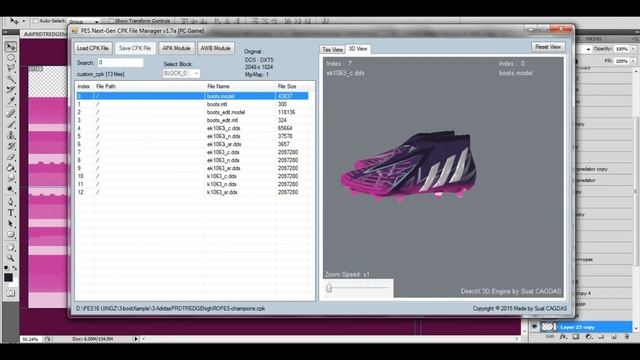
Task: Create new adjustment layer icon
Action: point(589,337)
